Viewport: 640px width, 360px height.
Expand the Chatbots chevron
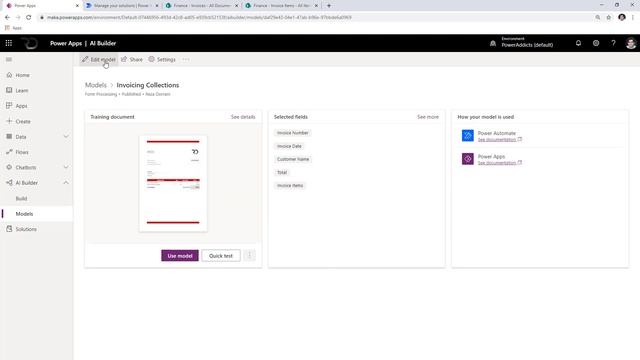pos(66,167)
